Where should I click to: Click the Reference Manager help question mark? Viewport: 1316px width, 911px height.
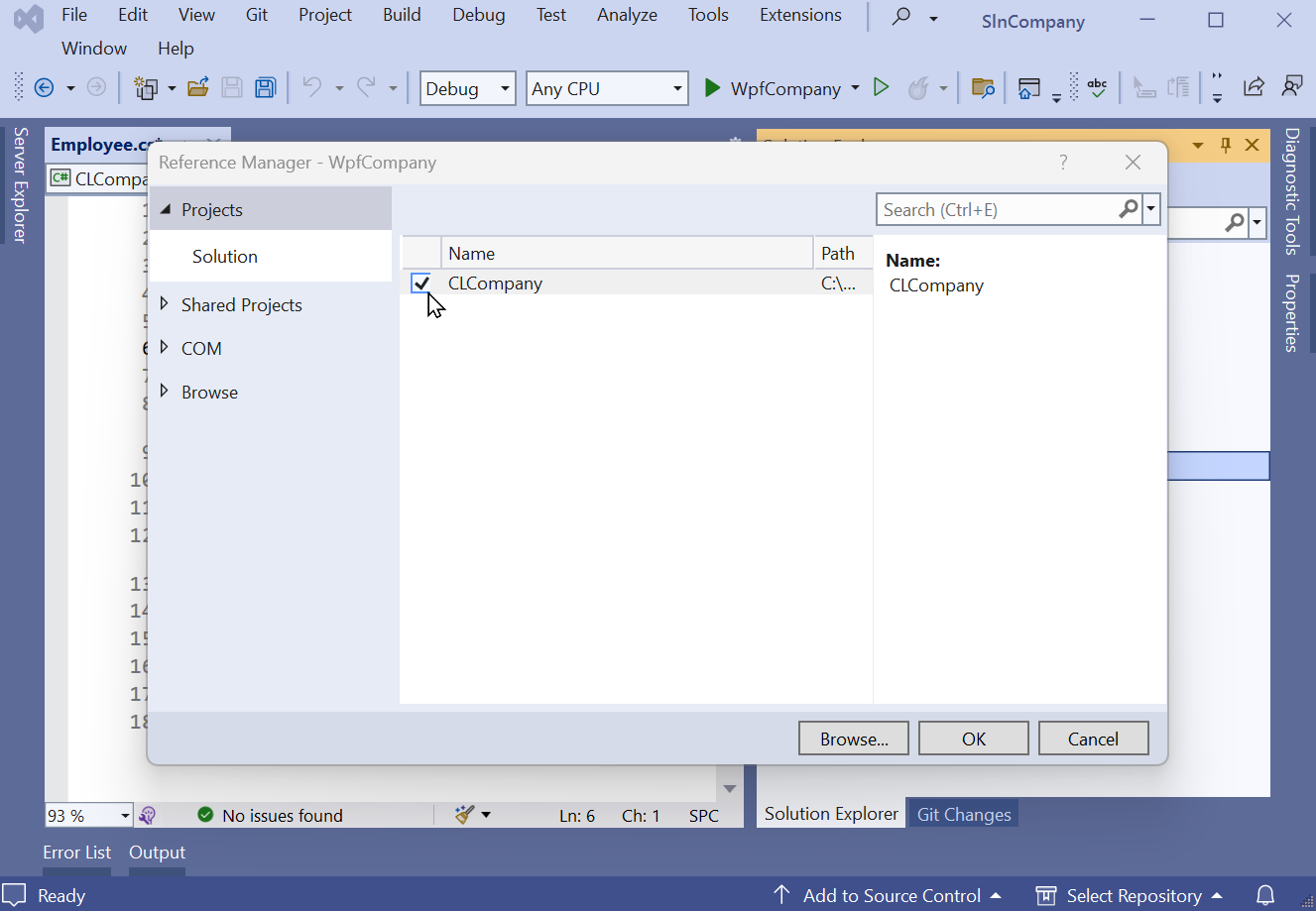tap(1063, 163)
